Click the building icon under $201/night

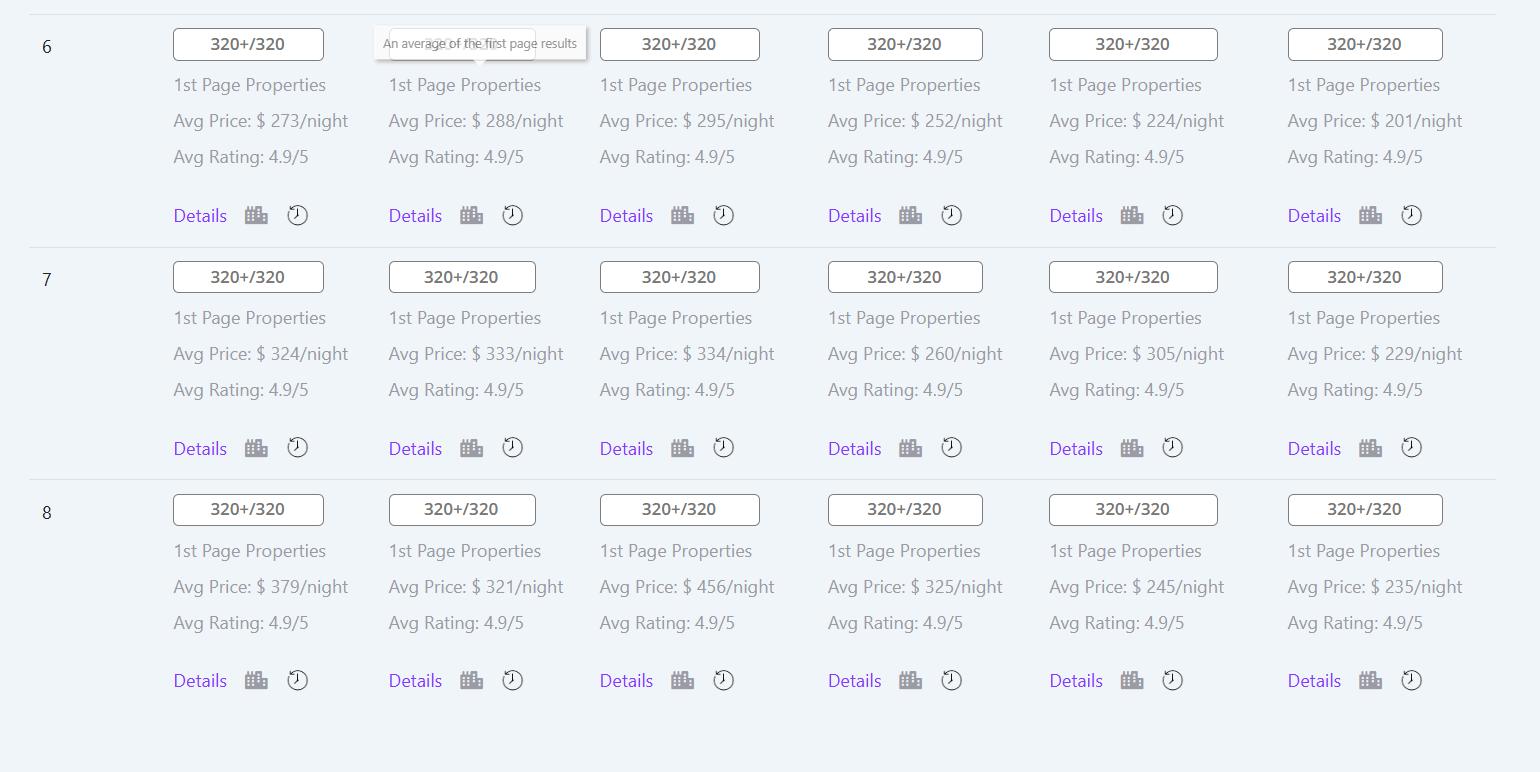tap(1370, 216)
